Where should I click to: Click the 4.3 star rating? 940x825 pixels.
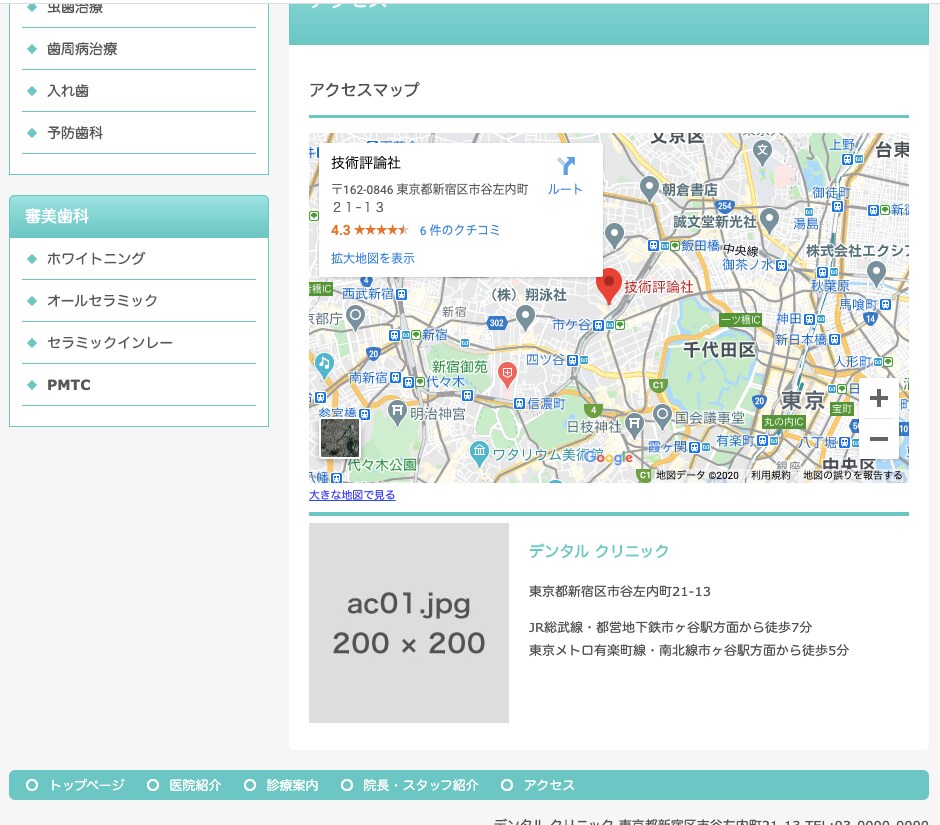[x=369, y=230]
